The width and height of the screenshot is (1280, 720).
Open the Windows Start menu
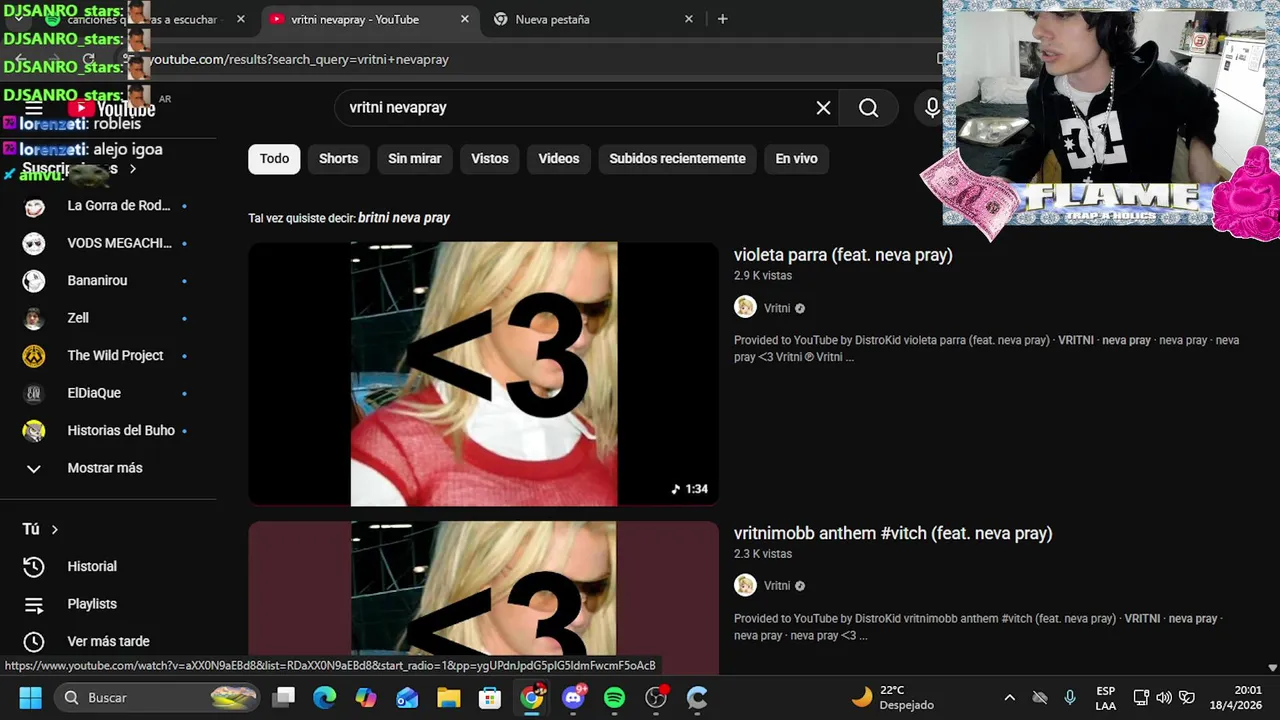coord(30,697)
